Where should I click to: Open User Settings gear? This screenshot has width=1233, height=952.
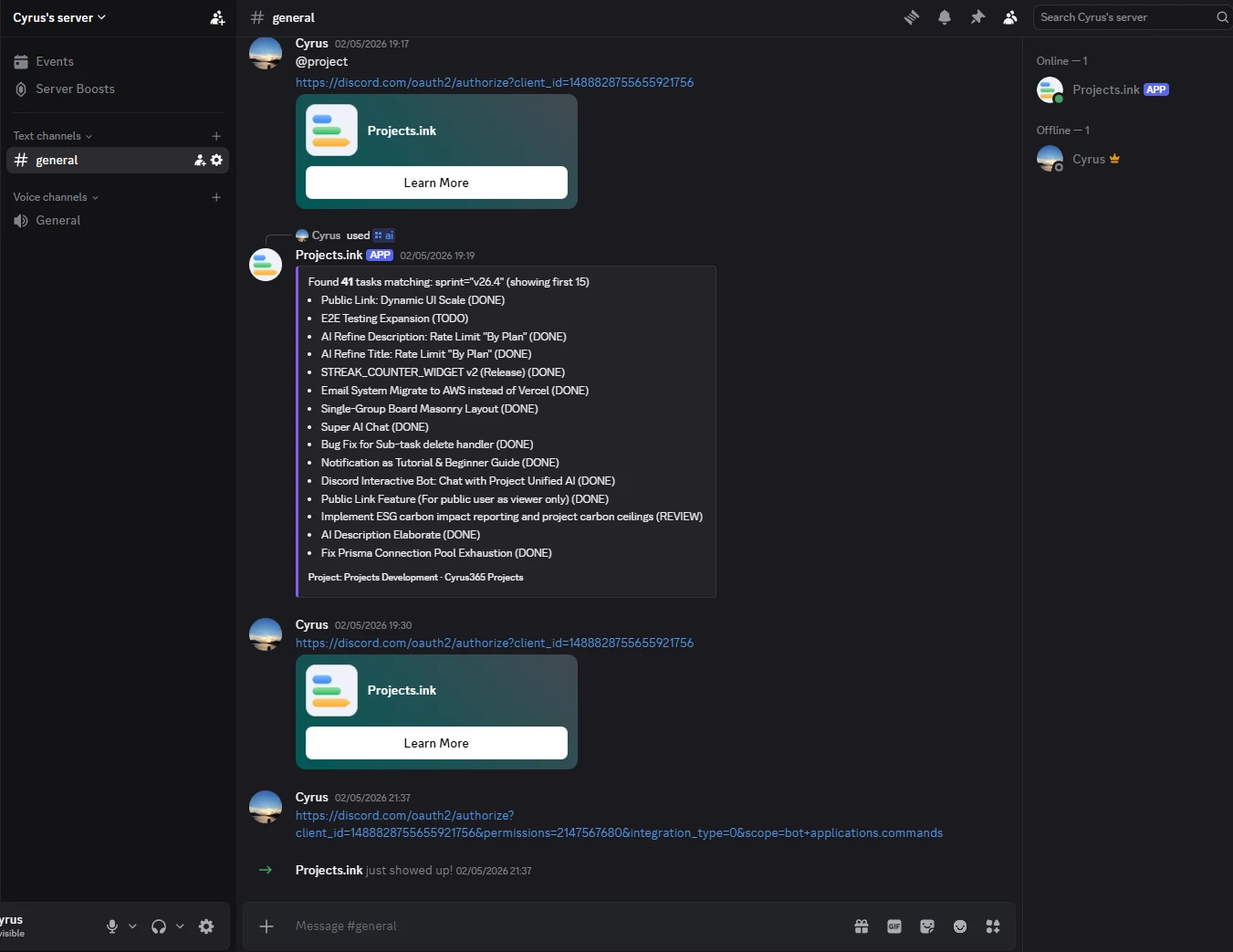(x=206, y=926)
